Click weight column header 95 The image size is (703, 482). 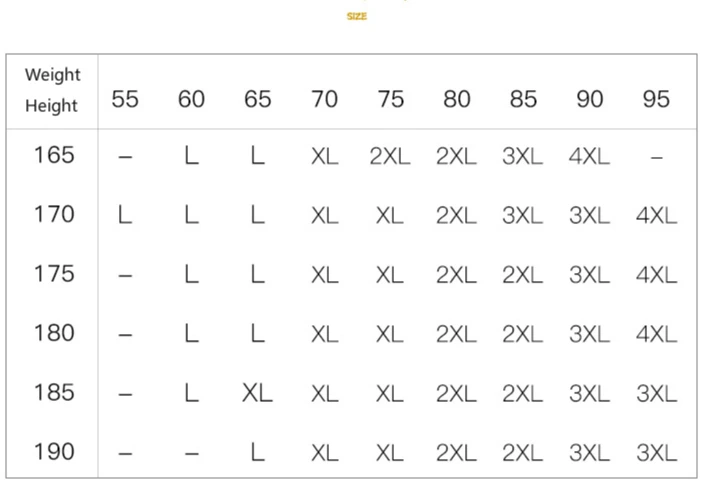tap(656, 99)
